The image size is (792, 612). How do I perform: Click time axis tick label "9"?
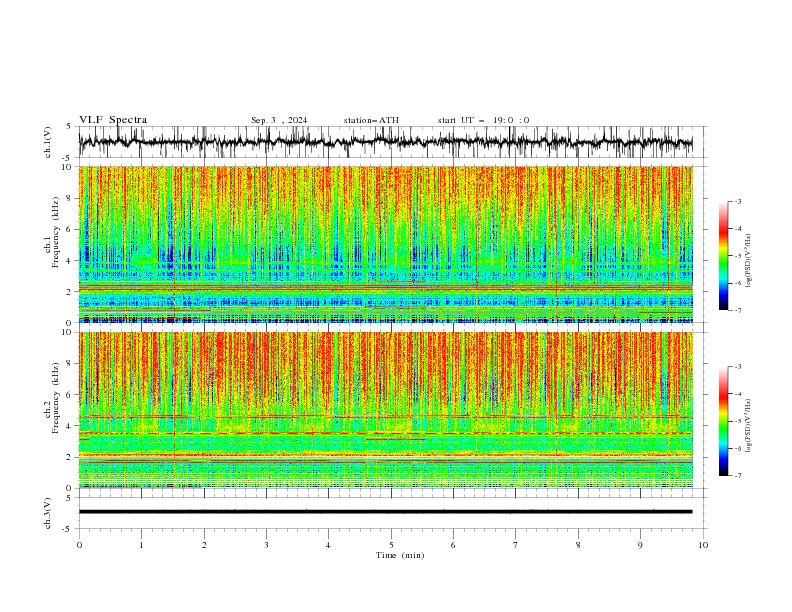coord(640,545)
